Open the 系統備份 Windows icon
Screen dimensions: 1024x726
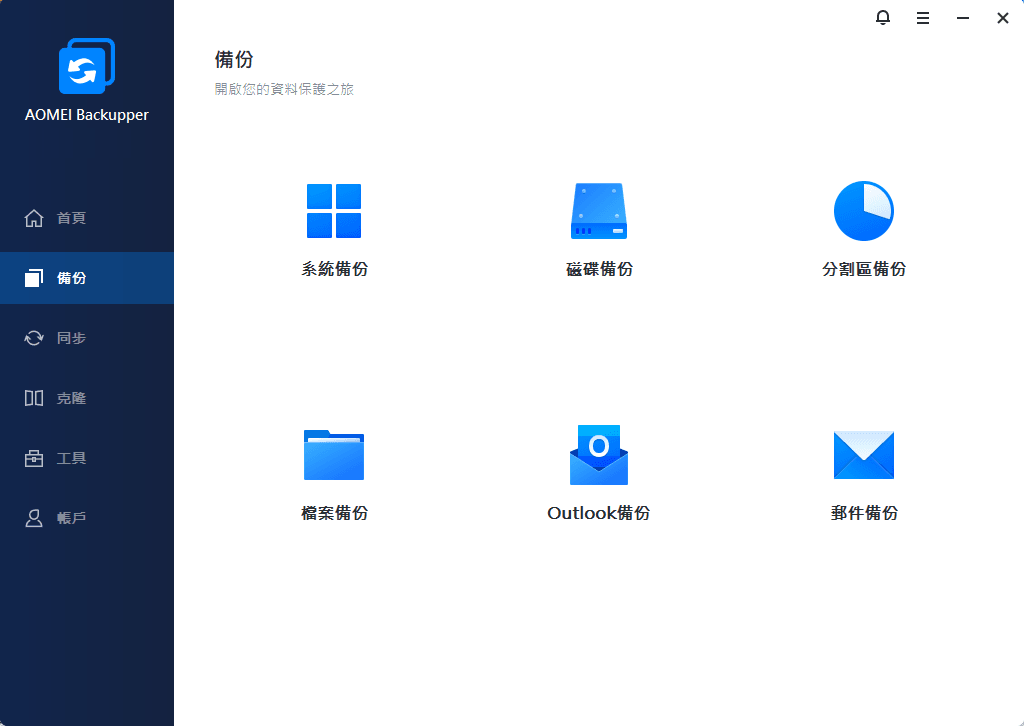334,211
